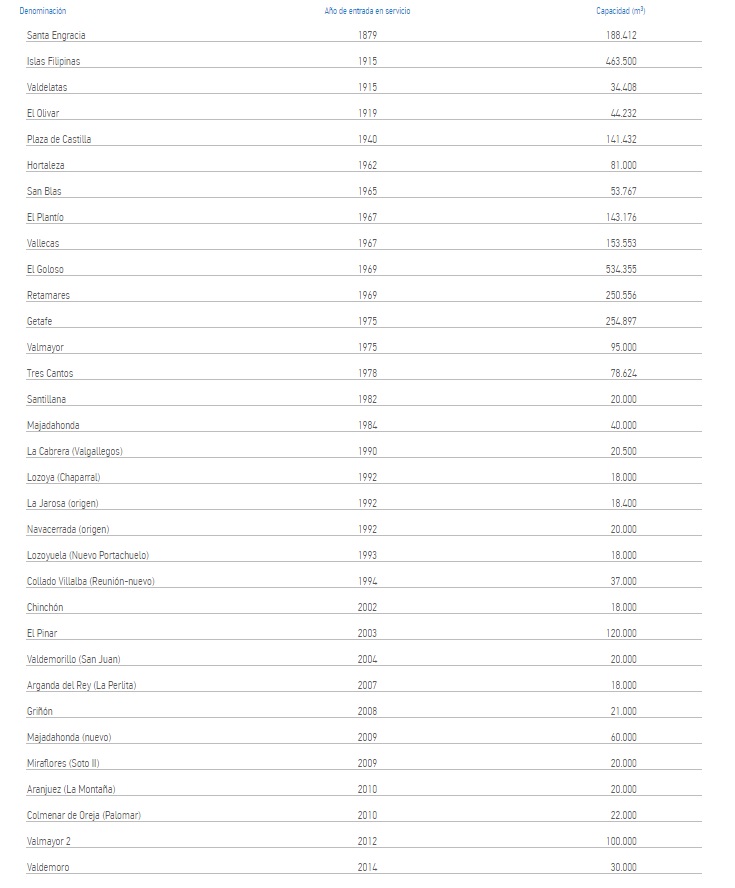Click year 1993 for Lozoyuela
The width and height of the screenshot is (735, 888).
click(x=367, y=555)
